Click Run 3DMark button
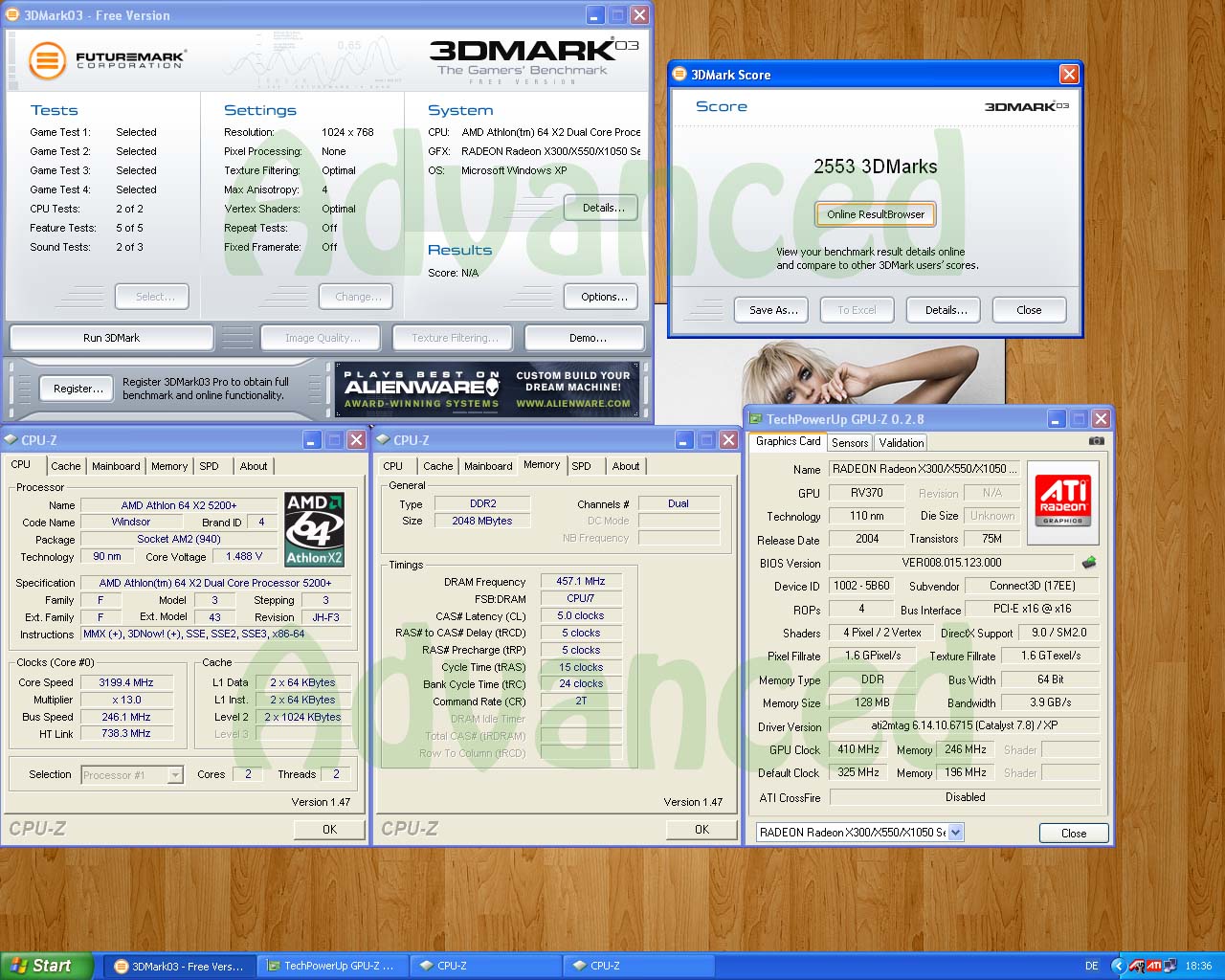Viewport: 1225px width, 980px height. [x=111, y=338]
